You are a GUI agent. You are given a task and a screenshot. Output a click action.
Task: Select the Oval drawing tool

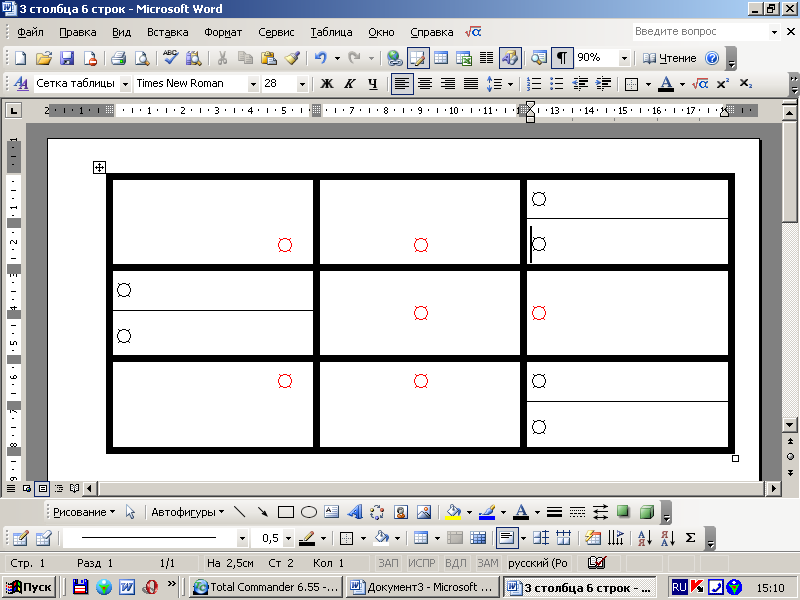pyautogui.click(x=309, y=512)
